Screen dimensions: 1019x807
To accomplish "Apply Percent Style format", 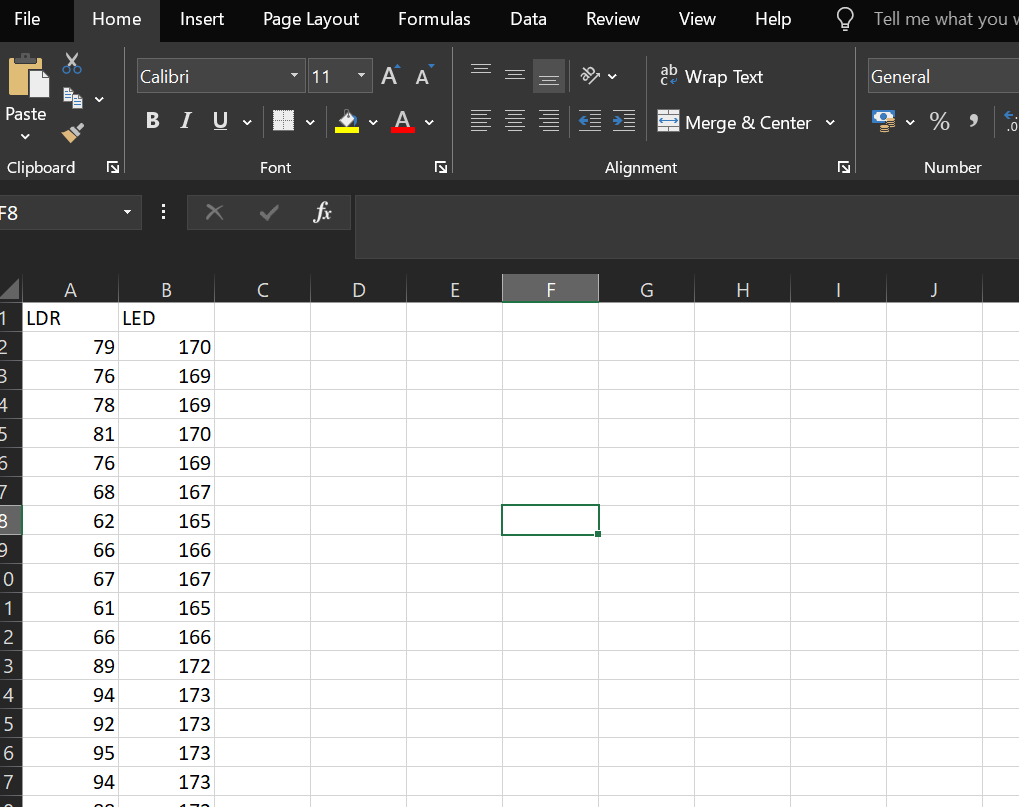I will [939, 121].
